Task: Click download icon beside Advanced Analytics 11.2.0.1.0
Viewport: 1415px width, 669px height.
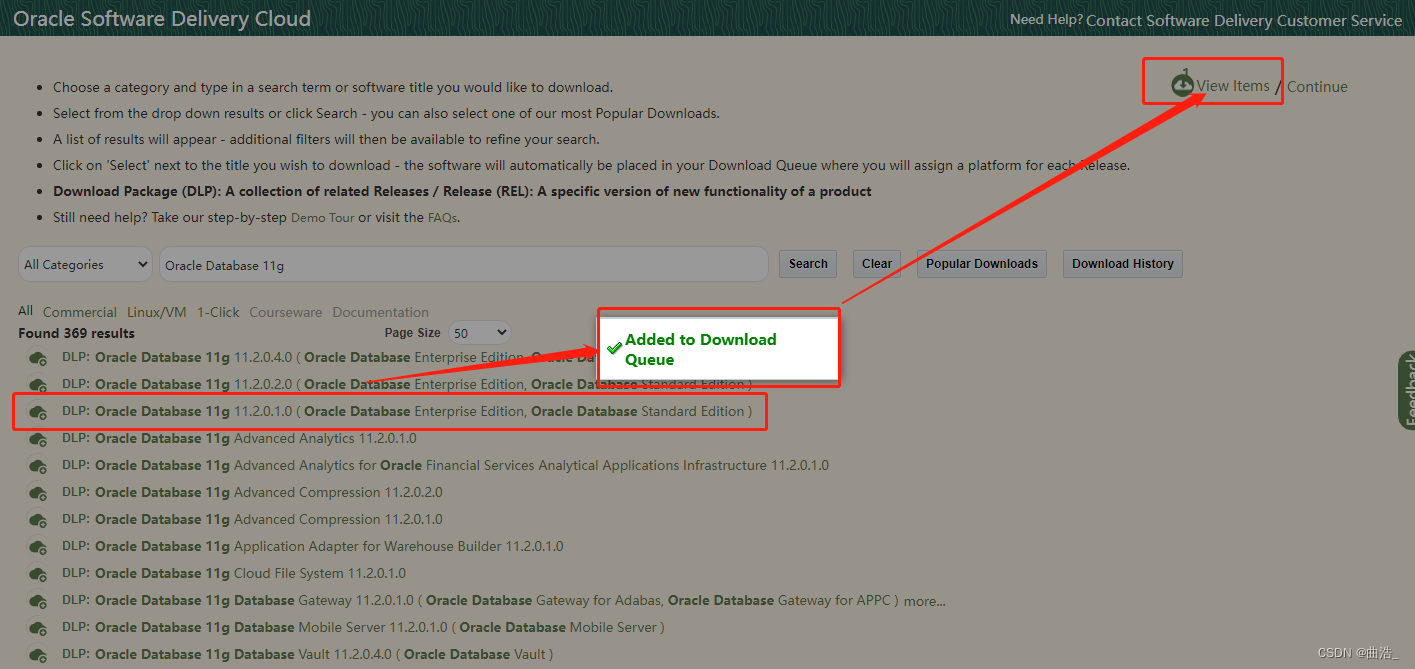Action: (x=39, y=439)
